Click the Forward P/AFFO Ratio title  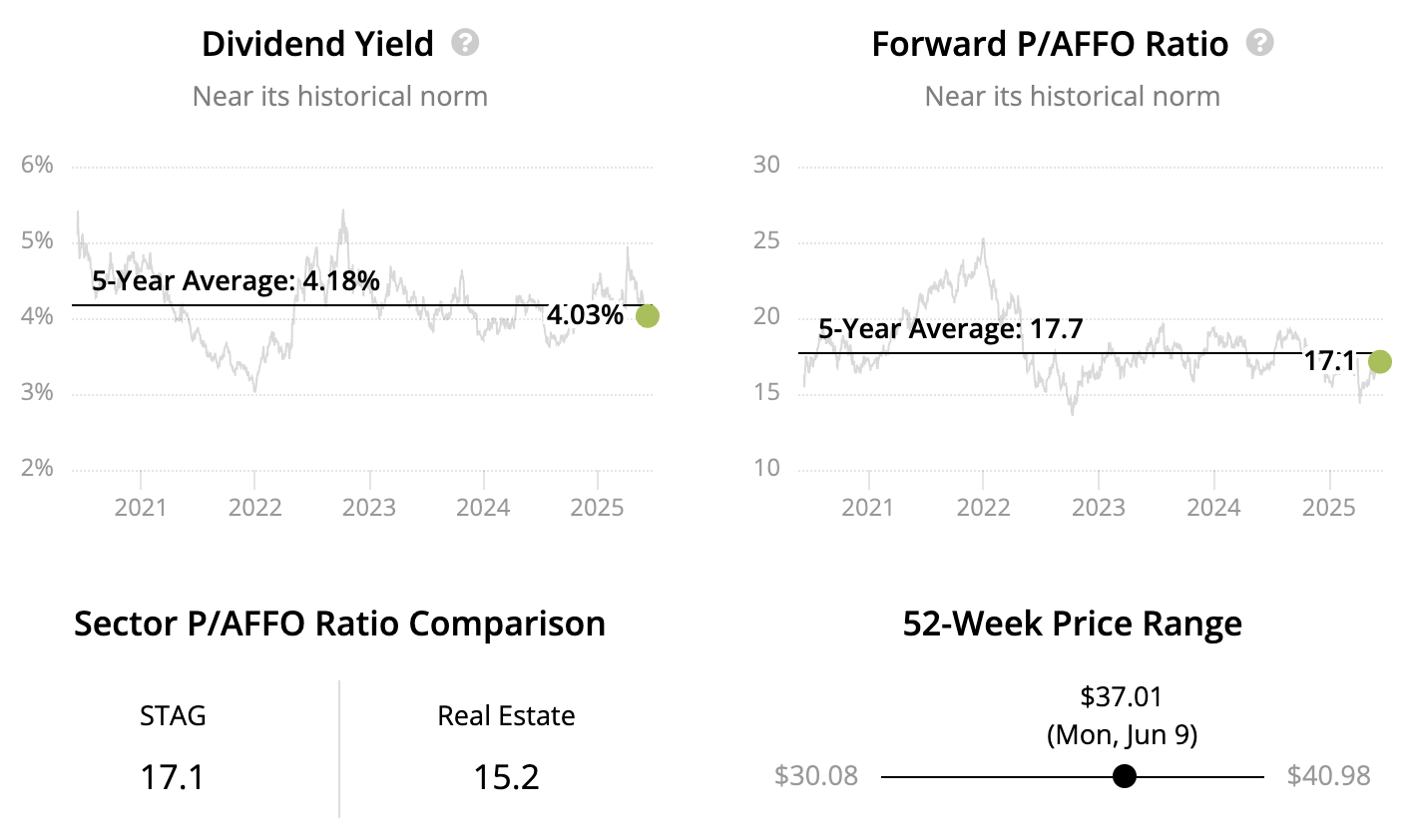(1050, 44)
